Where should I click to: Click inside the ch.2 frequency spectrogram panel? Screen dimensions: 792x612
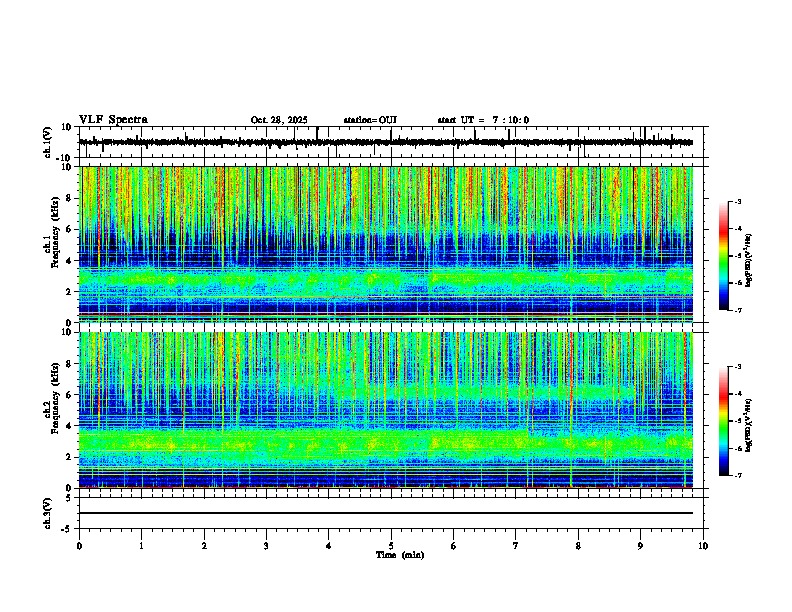pyautogui.click(x=386, y=410)
